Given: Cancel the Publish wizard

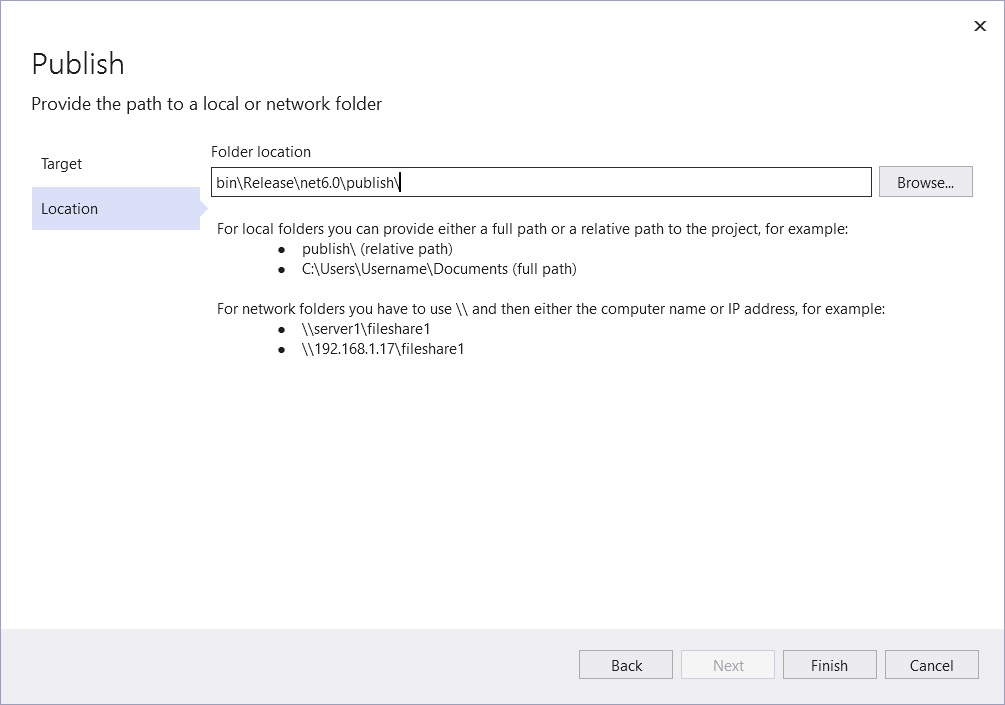Looking at the screenshot, I should coord(931,665).
